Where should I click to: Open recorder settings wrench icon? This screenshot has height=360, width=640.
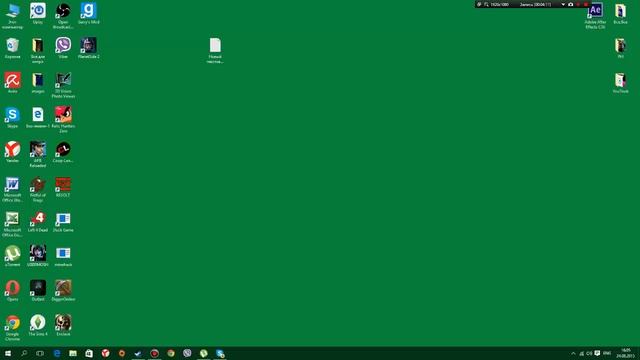(x=479, y=4)
